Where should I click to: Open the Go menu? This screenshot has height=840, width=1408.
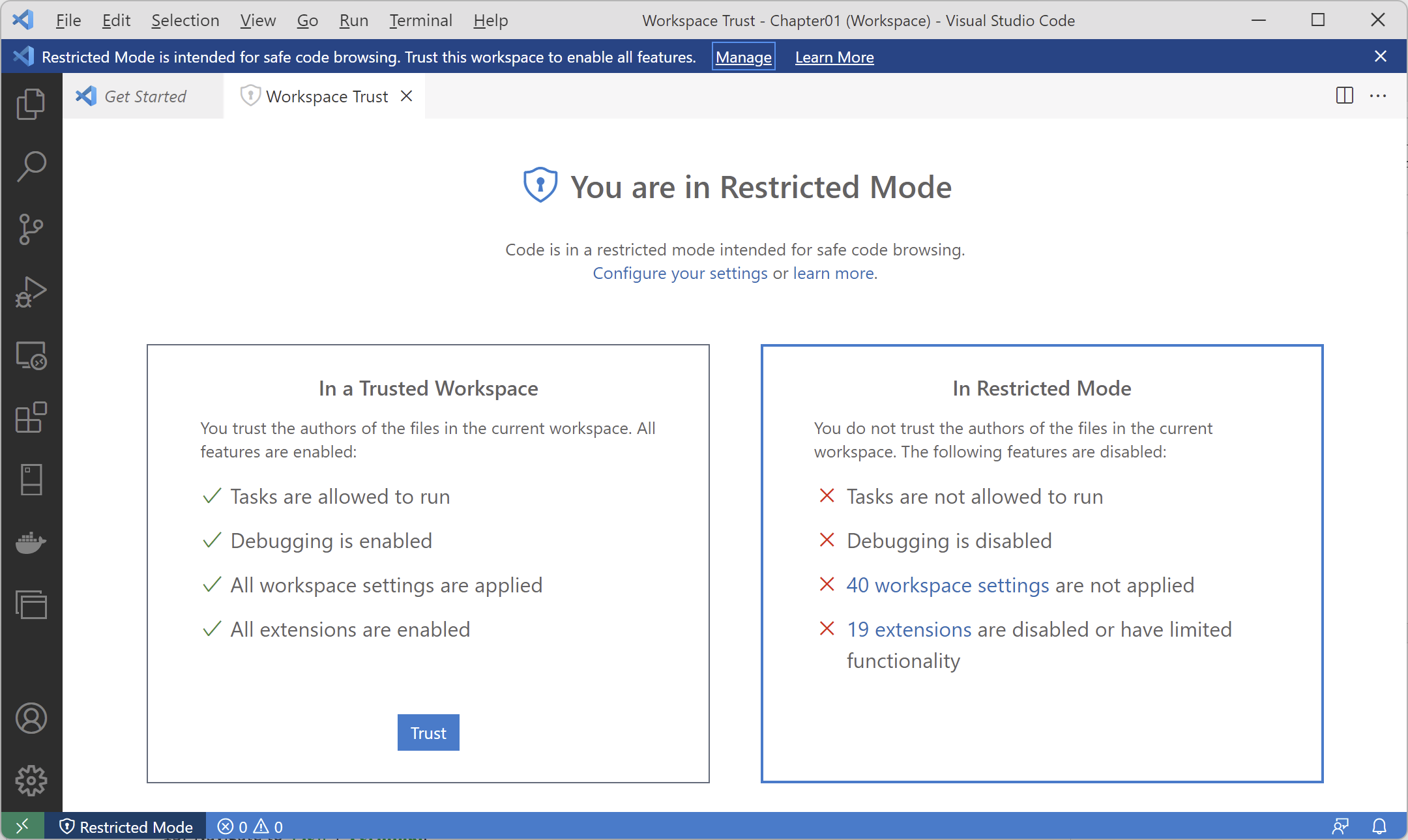pyautogui.click(x=307, y=20)
